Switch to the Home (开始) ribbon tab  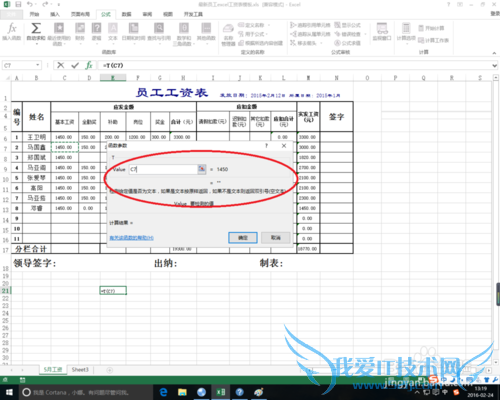coord(34,14)
